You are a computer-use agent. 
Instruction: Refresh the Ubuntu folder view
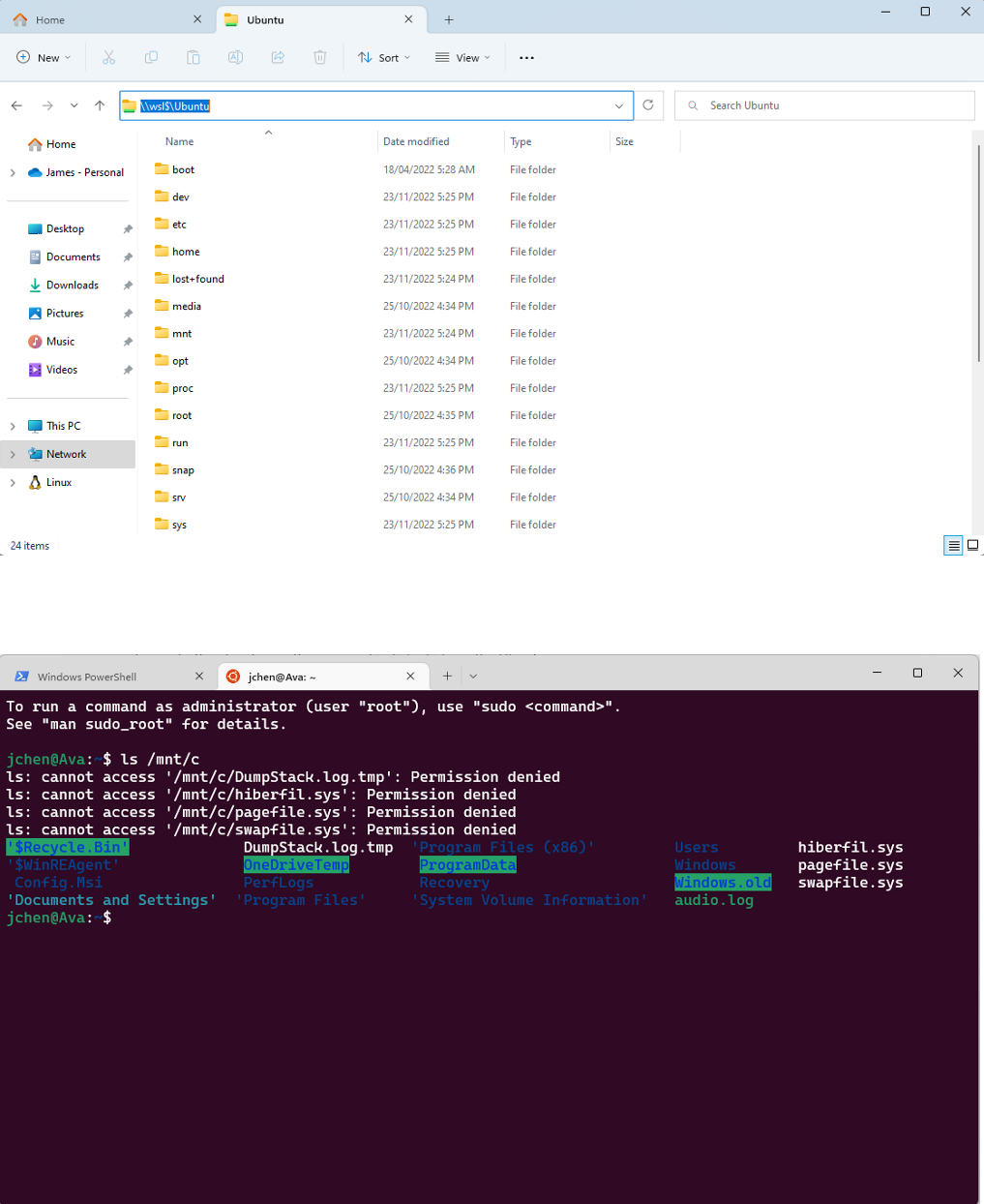pyautogui.click(x=648, y=105)
